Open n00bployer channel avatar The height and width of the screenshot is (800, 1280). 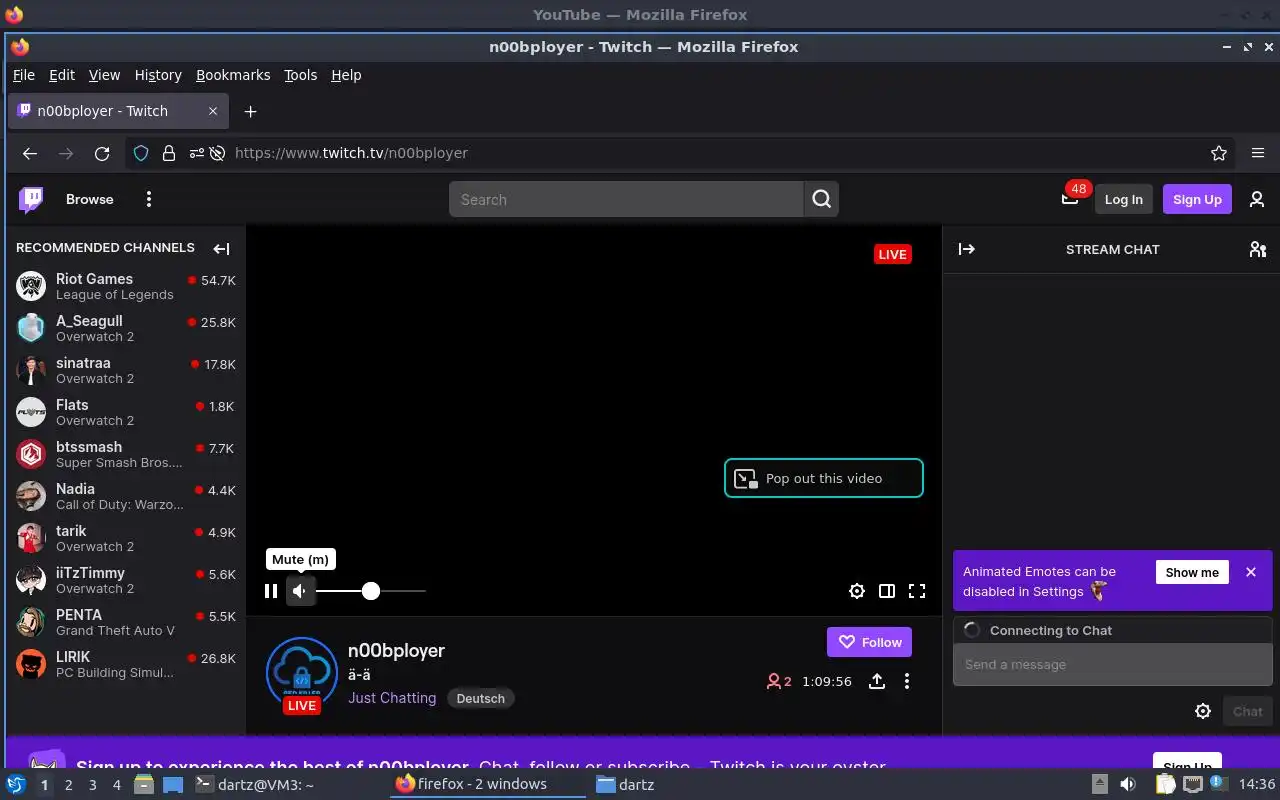301,673
